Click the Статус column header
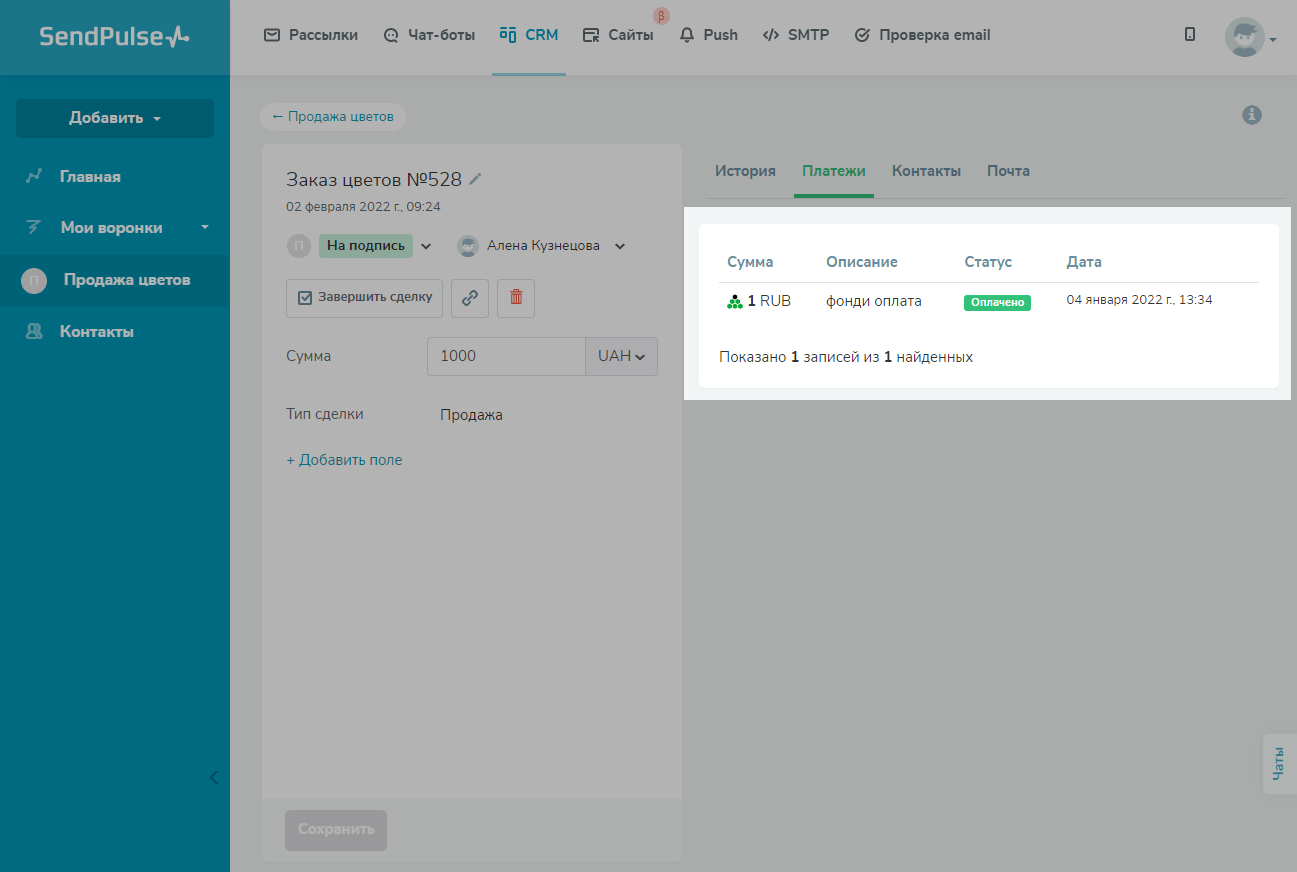Viewport: 1297px width, 872px height. pyautogui.click(x=988, y=262)
